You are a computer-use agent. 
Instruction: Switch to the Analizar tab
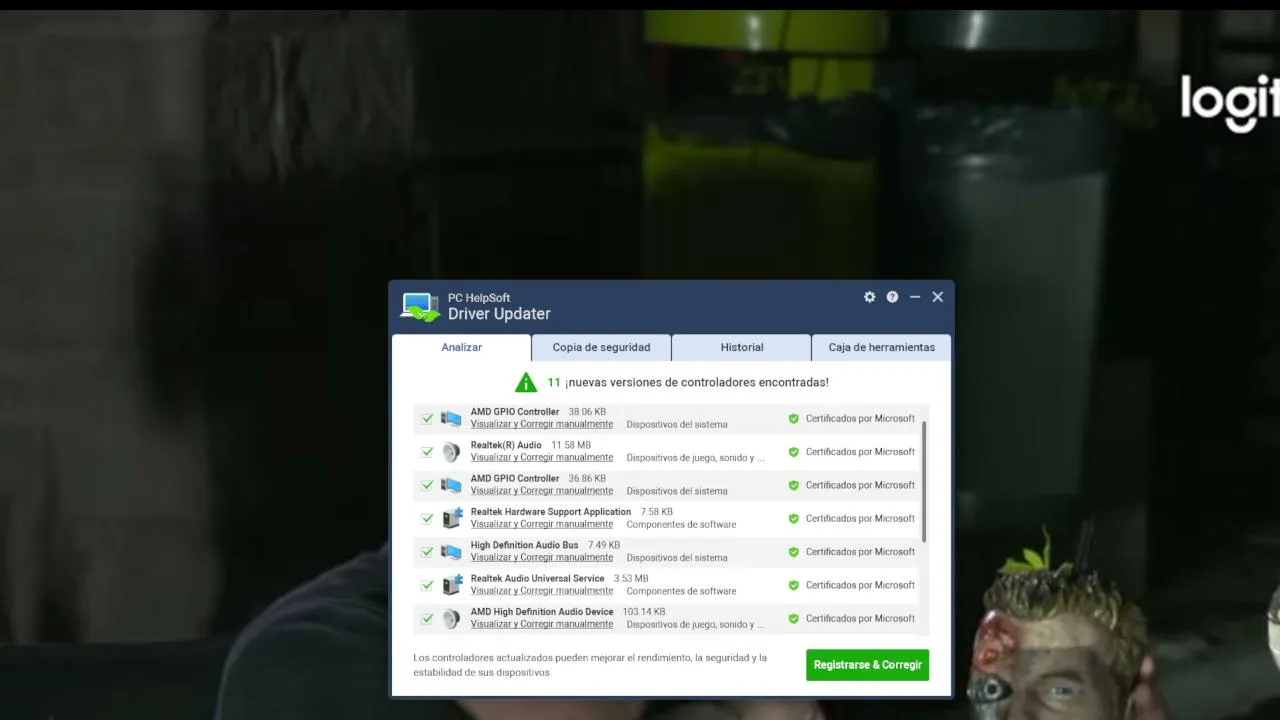click(462, 347)
